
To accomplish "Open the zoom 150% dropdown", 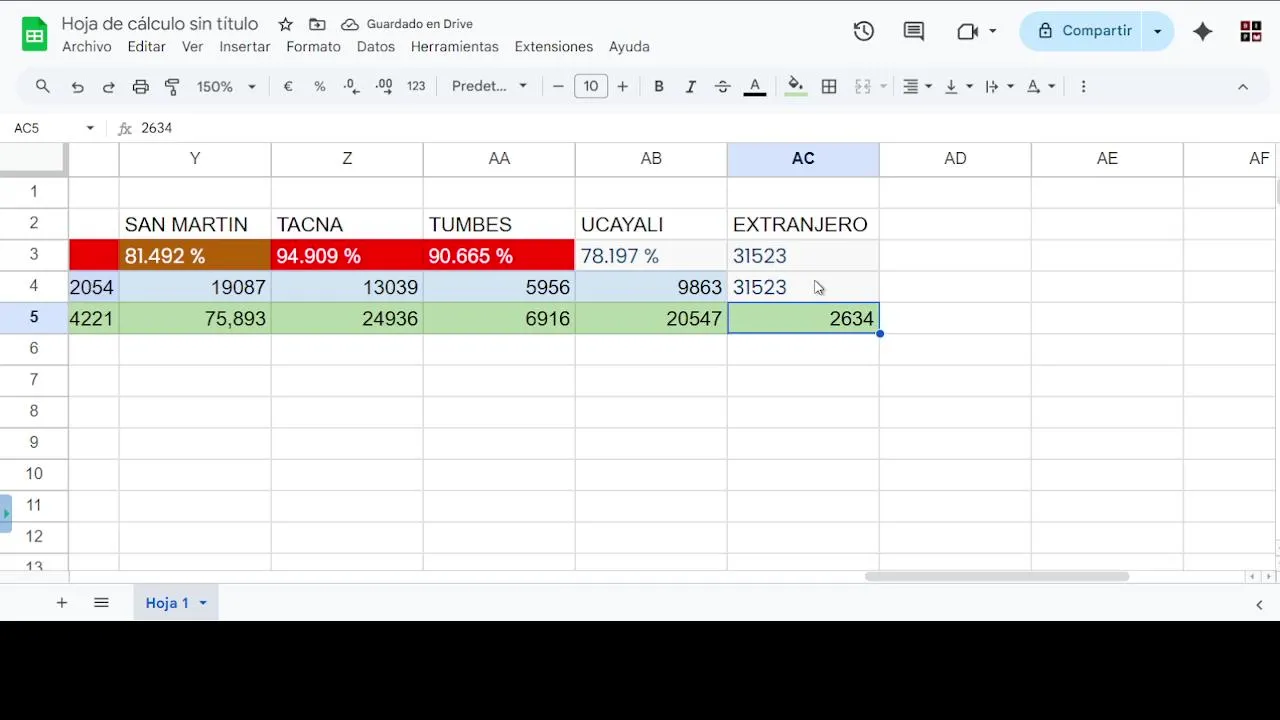I will click(226, 87).
